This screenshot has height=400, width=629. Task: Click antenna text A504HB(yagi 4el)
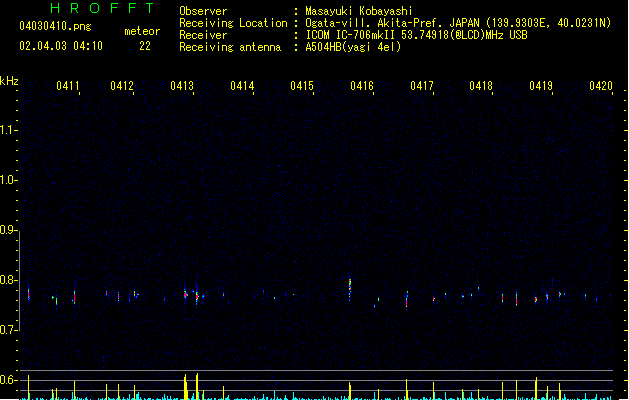pos(353,47)
